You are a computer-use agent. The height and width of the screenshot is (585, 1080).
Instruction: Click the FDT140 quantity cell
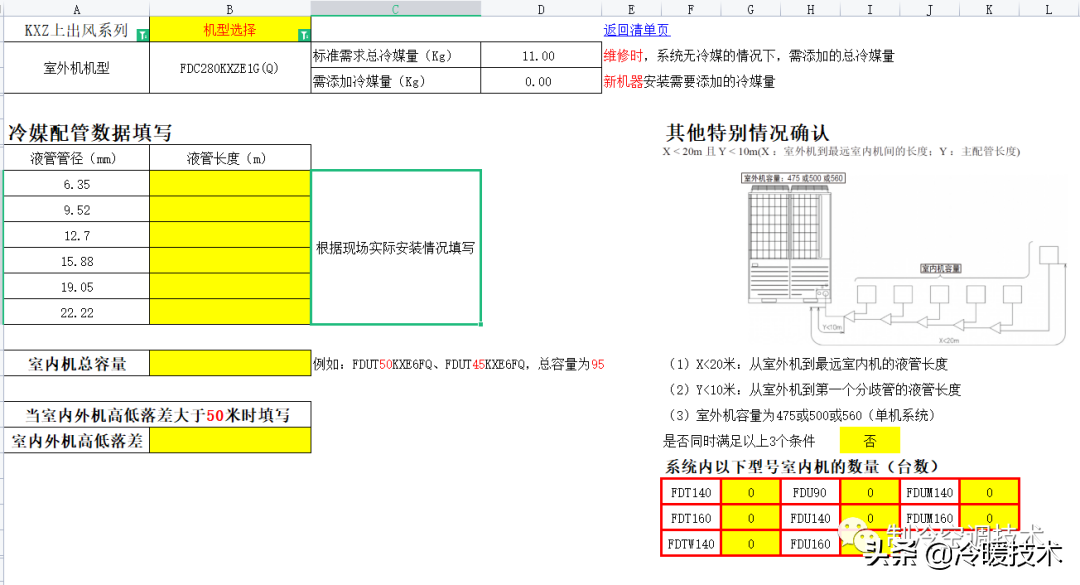click(749, 491)
